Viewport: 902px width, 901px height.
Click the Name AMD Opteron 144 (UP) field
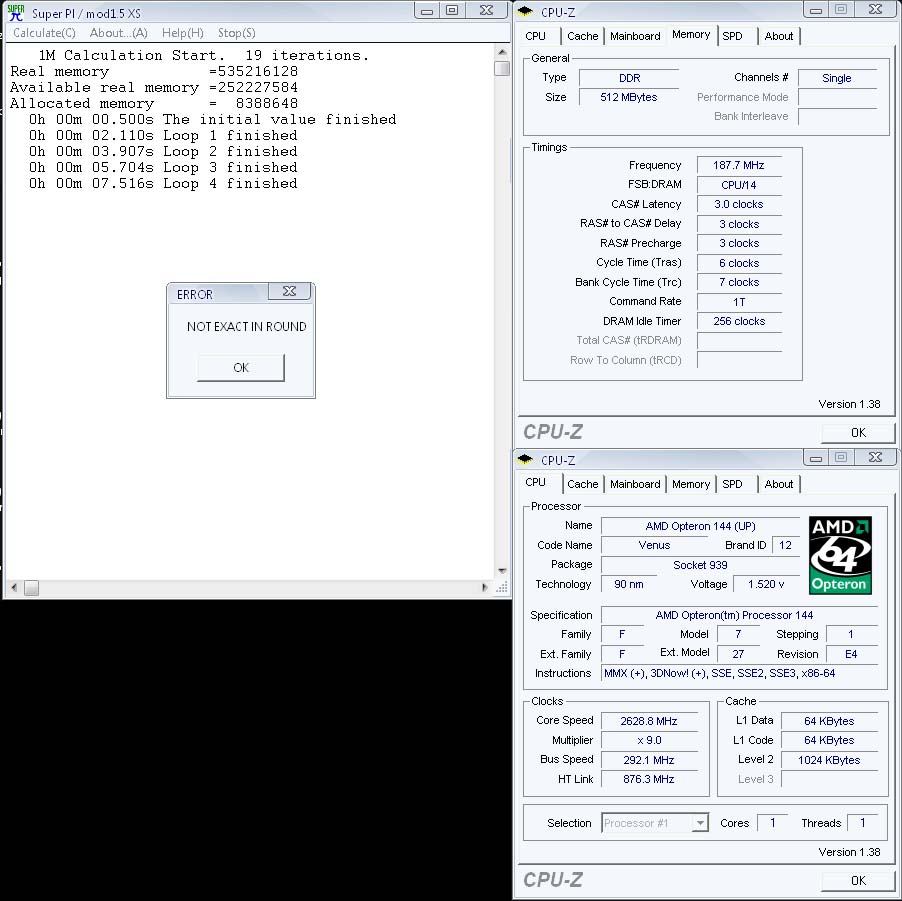point(700,526)
